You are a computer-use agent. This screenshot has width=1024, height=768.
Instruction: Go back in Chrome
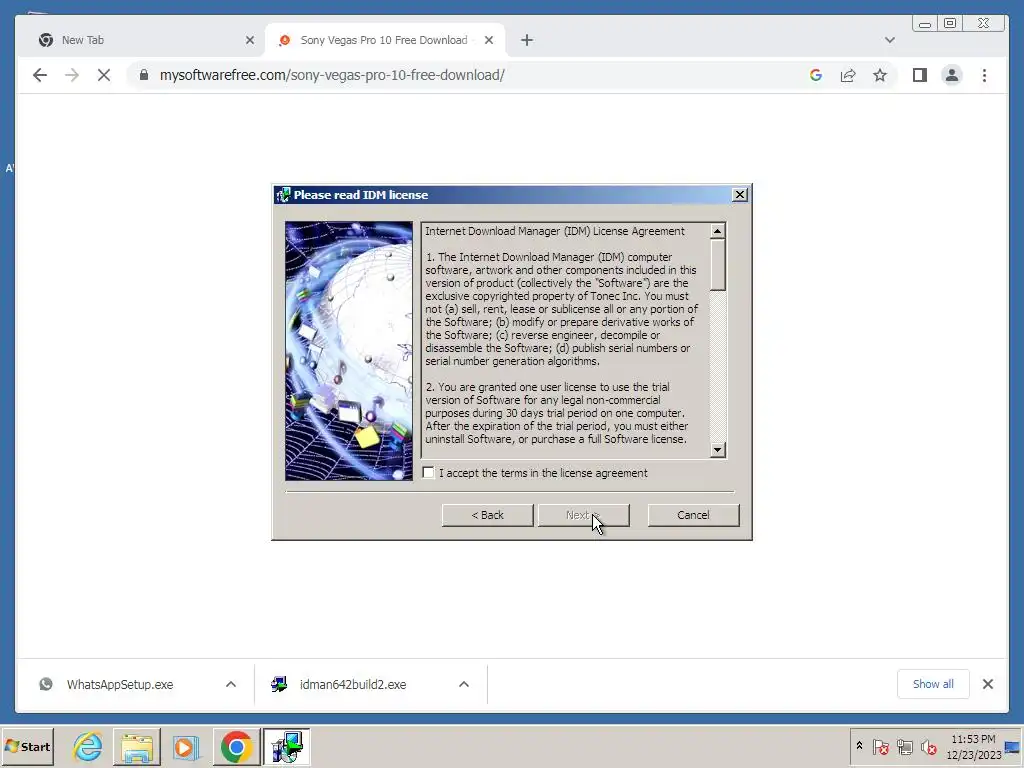click(40, 75)
